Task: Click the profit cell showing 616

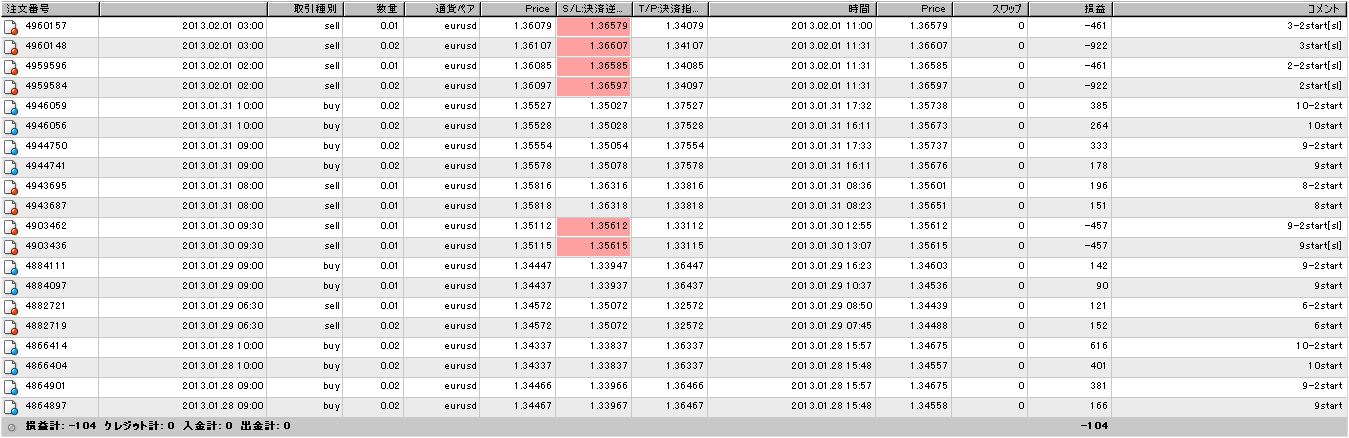Action: [1092, 346]
